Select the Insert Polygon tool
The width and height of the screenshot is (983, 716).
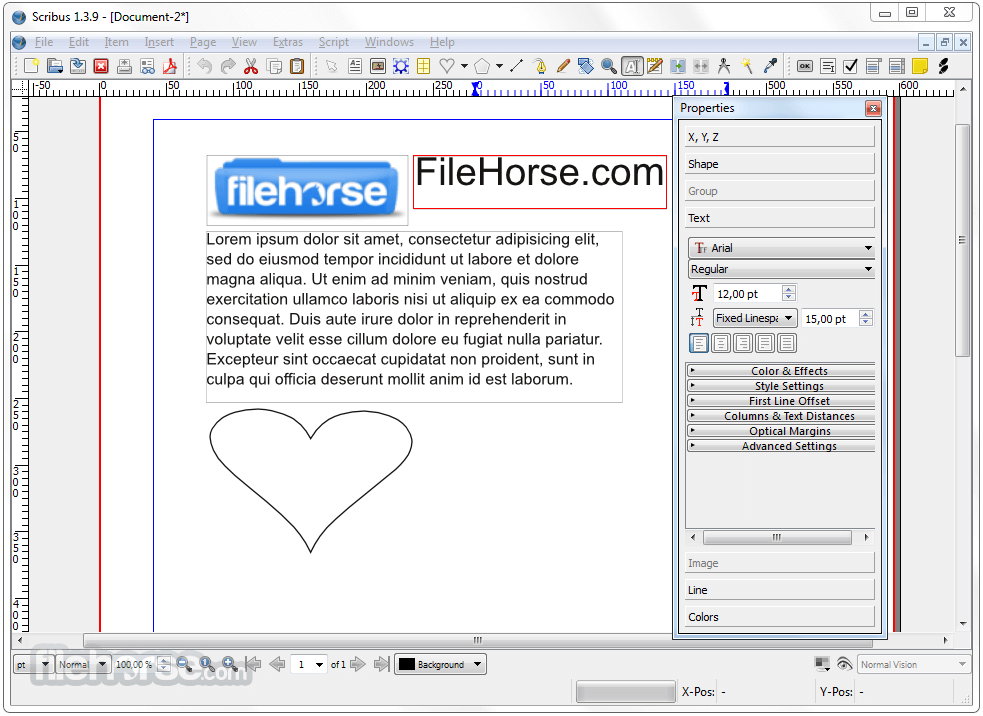[481, 66]
